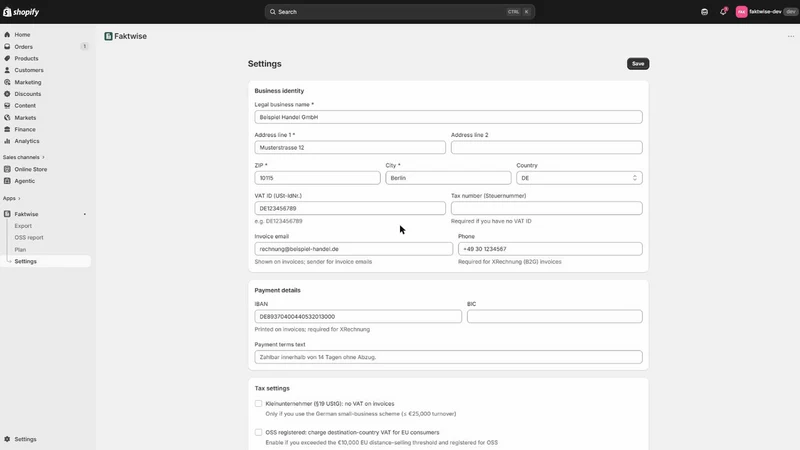Click the Products tag icon
This screenshot has height=450, width=800.
7,58
